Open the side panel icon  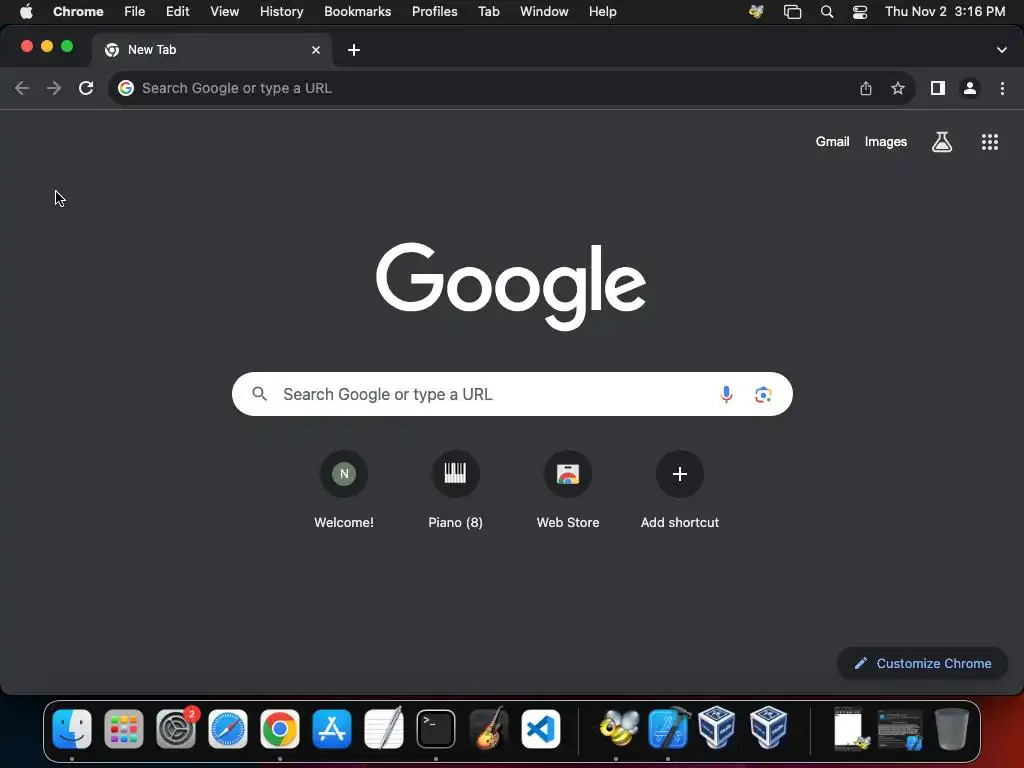pyautogui.click(x=938, y=88)
